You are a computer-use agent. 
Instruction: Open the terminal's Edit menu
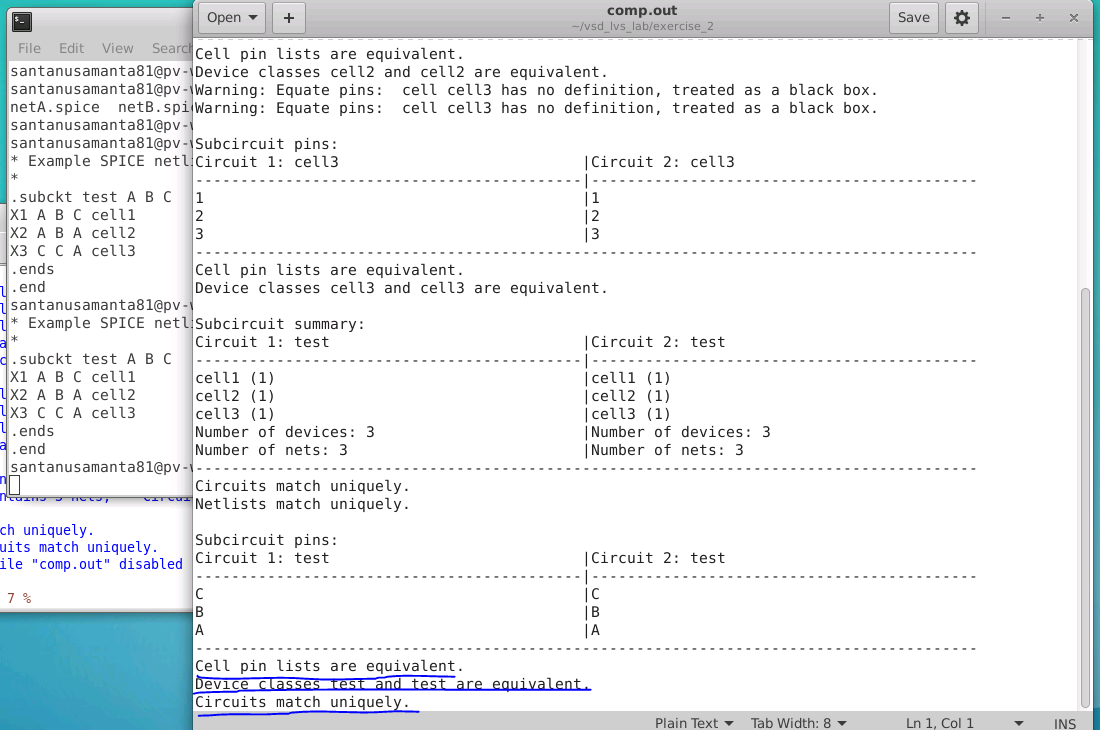(x=70, y=48)
